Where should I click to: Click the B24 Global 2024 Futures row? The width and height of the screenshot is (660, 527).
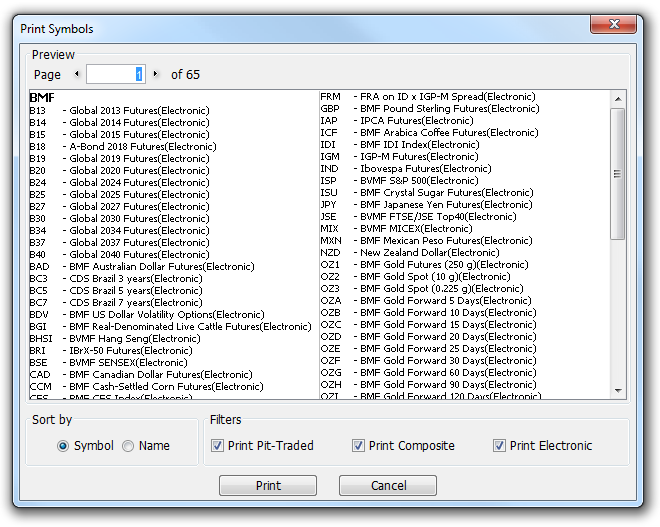(x=119, y=183)
